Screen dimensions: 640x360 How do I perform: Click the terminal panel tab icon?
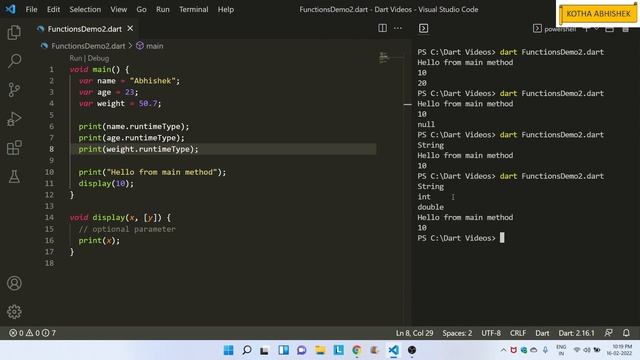pos(424,28)
